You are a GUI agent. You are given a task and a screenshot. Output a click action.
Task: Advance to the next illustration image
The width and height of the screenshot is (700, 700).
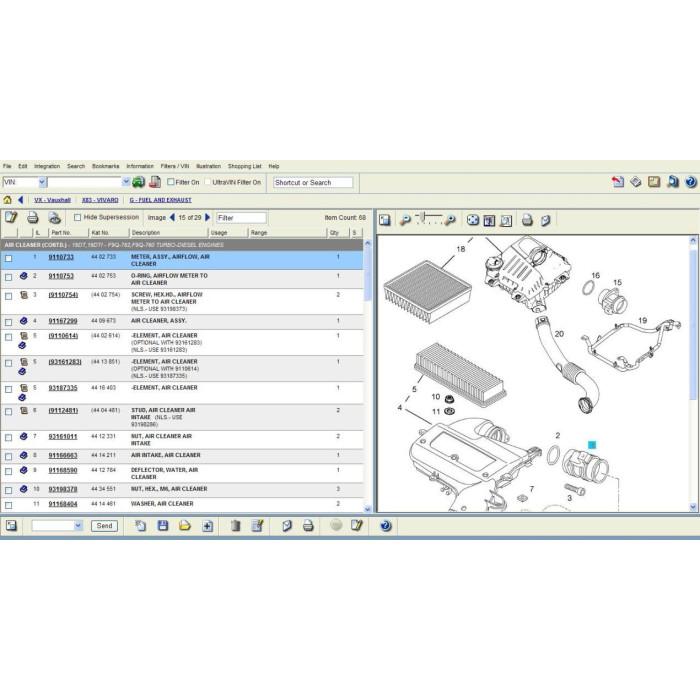(207, 217)
